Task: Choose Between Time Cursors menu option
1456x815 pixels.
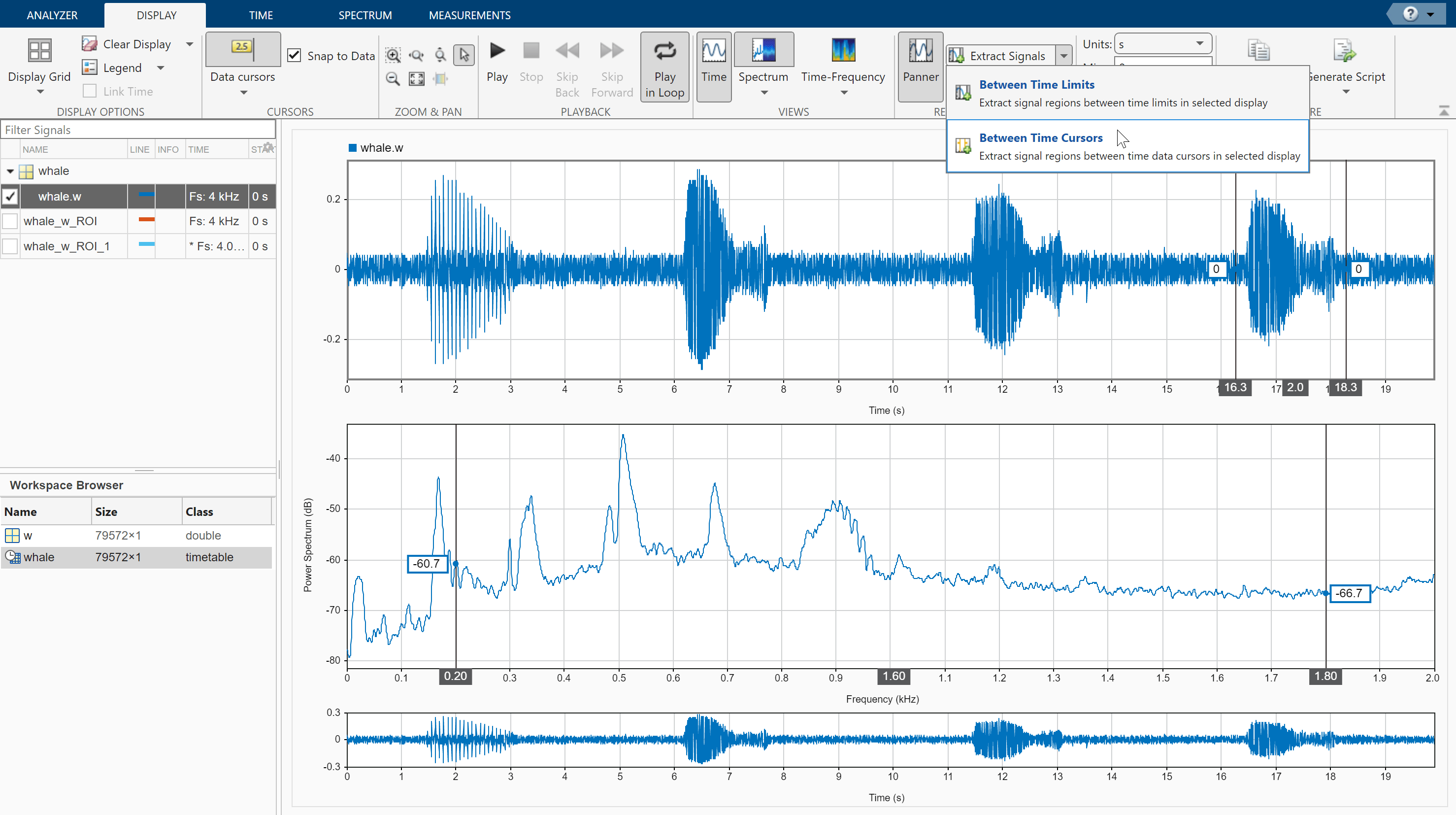Action: (1040, 138)
